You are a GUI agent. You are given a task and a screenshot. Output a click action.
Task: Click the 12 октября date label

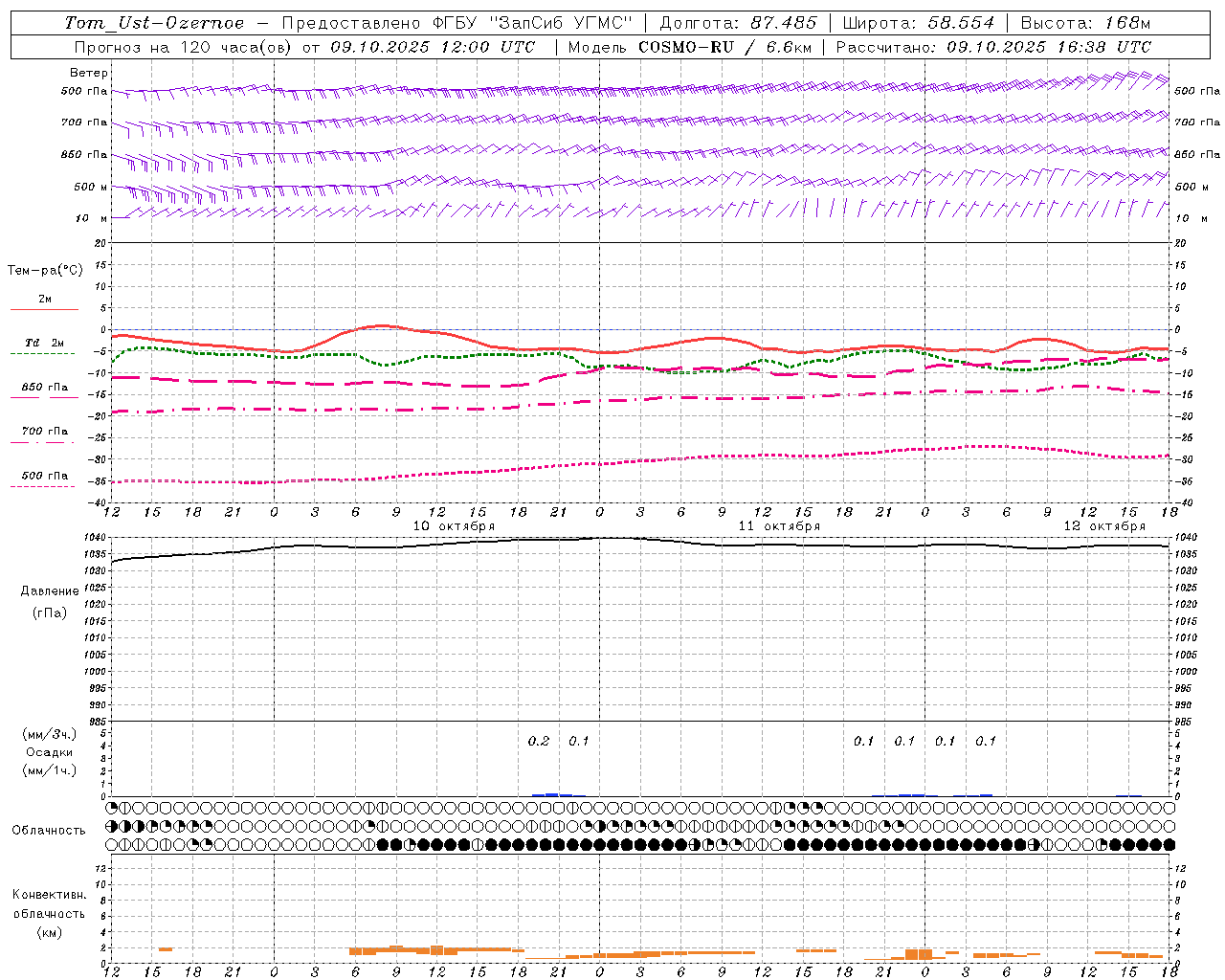point(1104,526)
